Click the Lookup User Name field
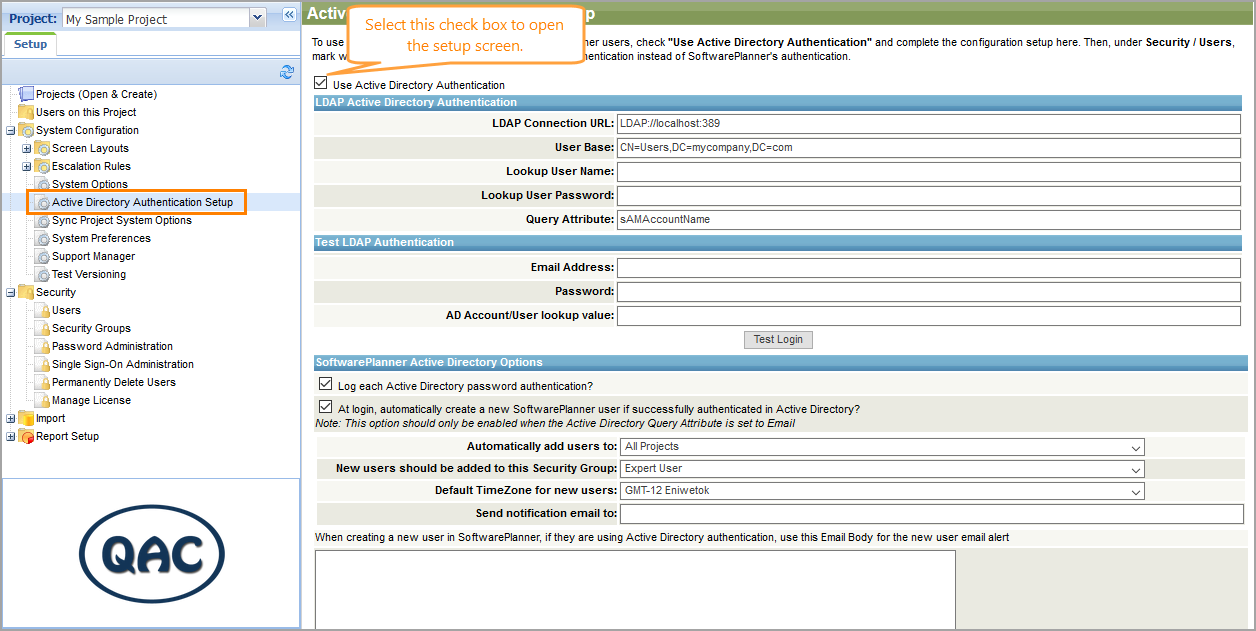Screen dimensions: 1256x631 click(x=928, y=172)
